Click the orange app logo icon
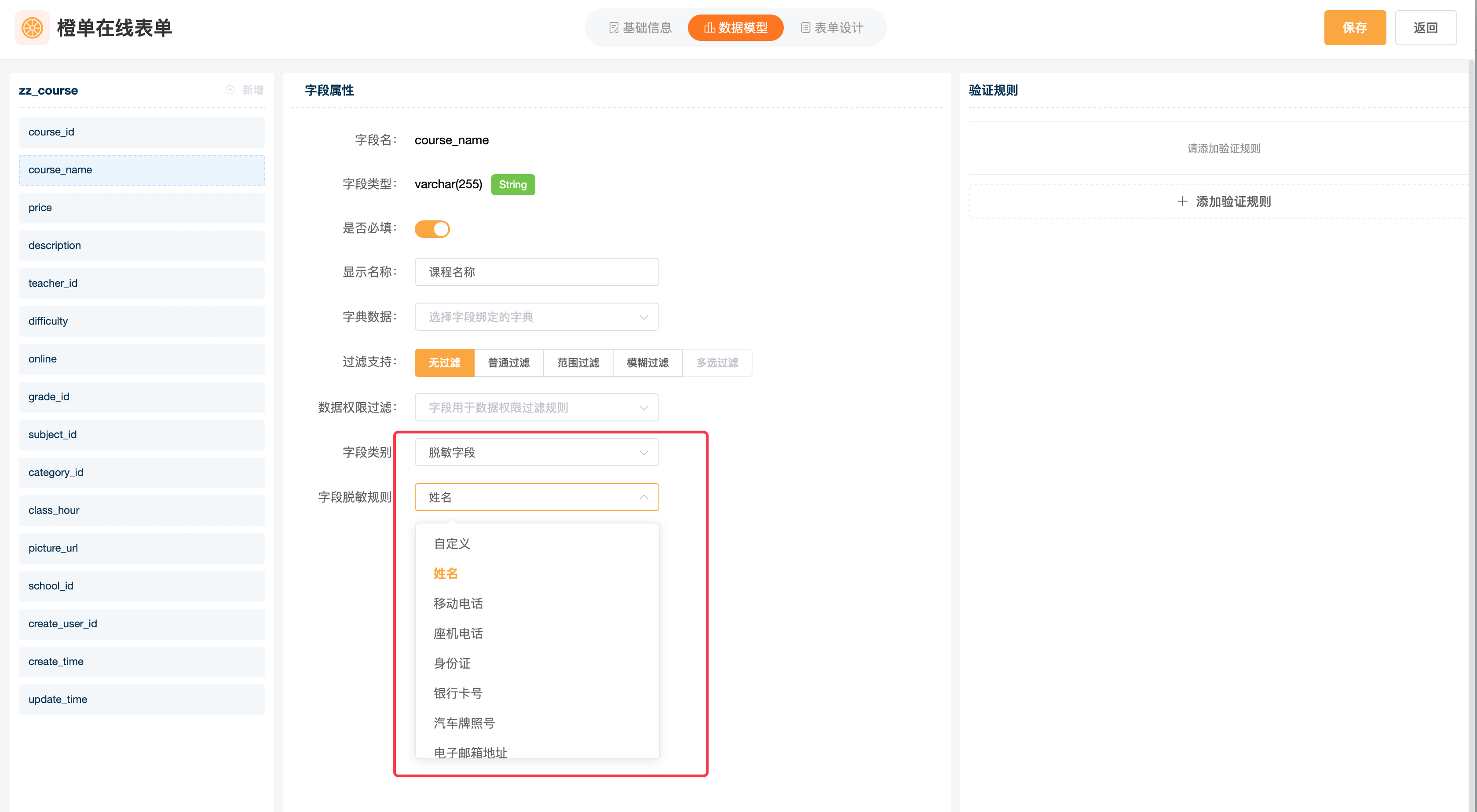Image resolution: width=1477 pixels, height=812 pixels. click(32, 28)
